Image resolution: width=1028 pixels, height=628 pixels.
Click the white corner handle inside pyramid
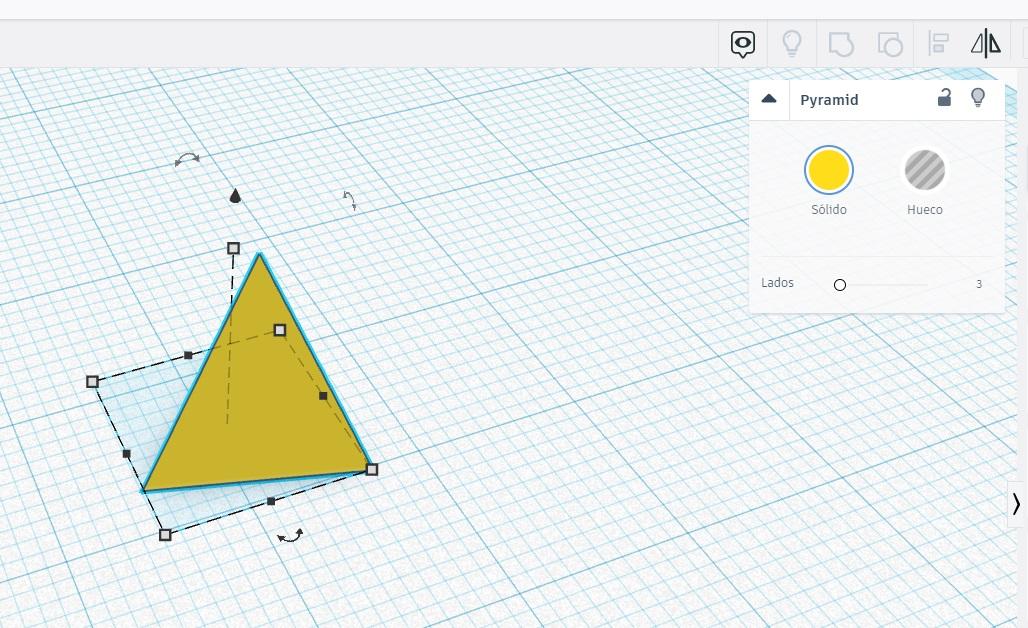tap(280, 330)
